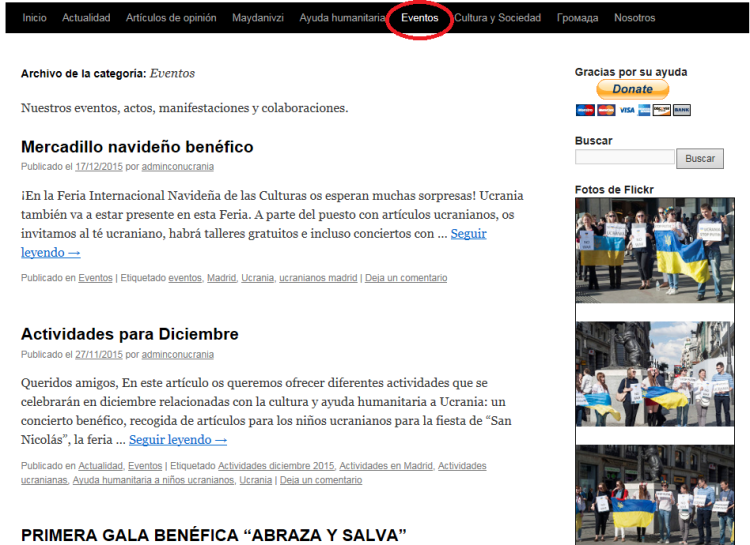Click the Buscar search input field
The height and width of the screenshot is (545, 750).
pos(624,158)
